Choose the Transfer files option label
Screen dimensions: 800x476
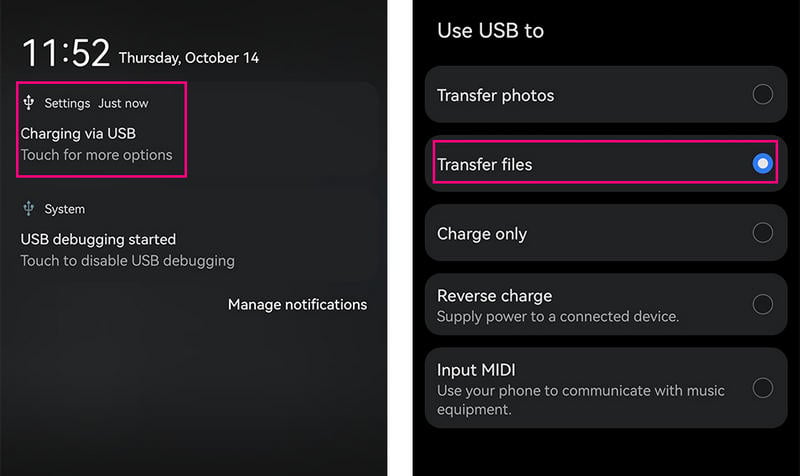point(484,164)
